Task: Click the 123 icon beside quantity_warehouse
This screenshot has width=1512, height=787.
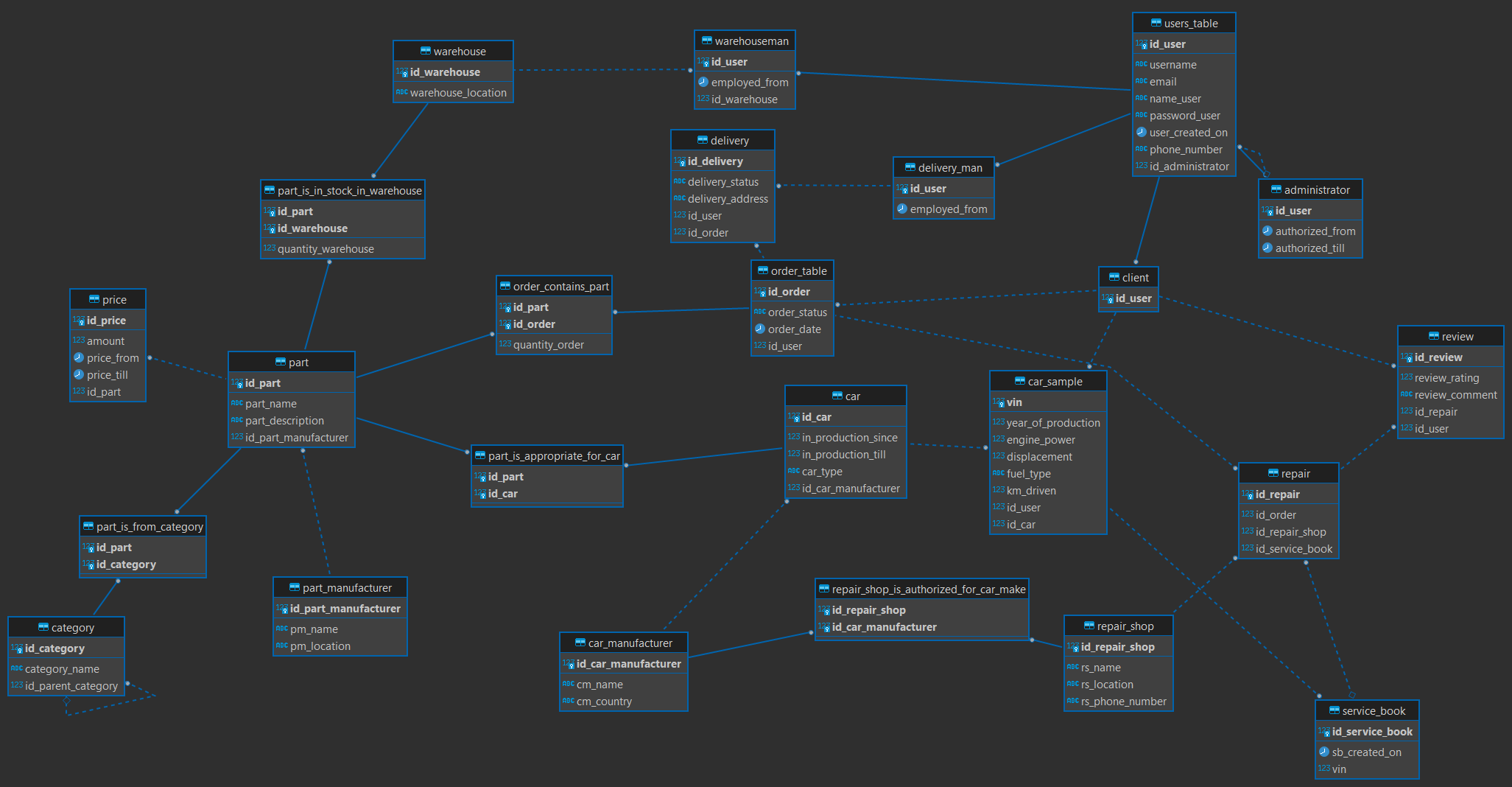Action: point(269,249)
